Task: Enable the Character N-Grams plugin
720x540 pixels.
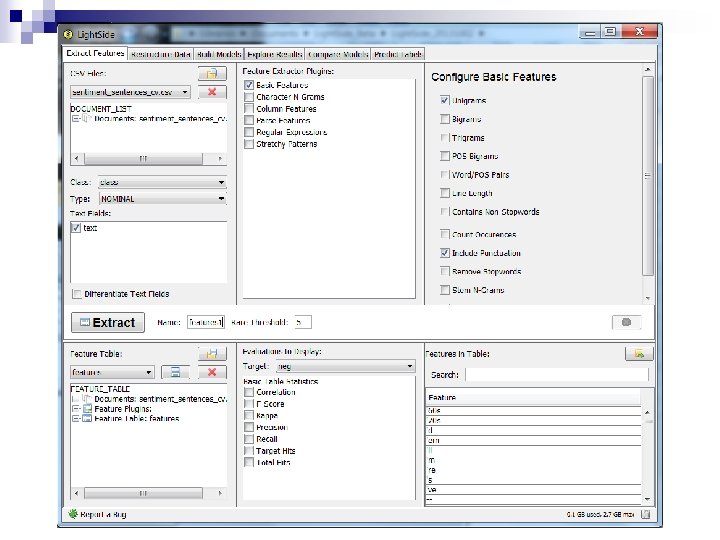Action: [249, 97]
